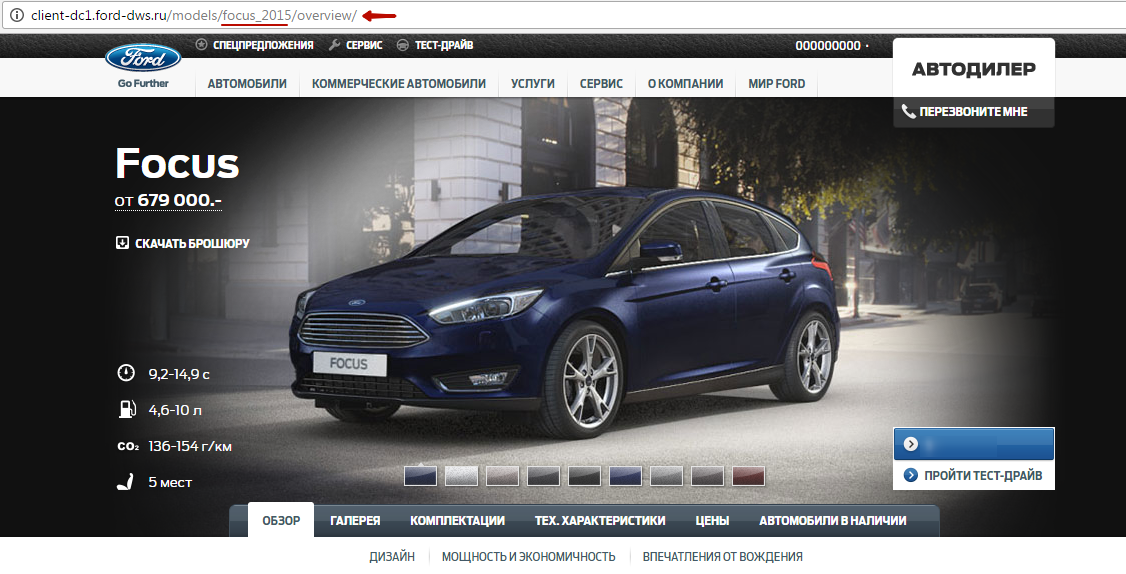Open top bar Сервис link
This screenshot has width=1126, height=574.
(x=364, y=45)
